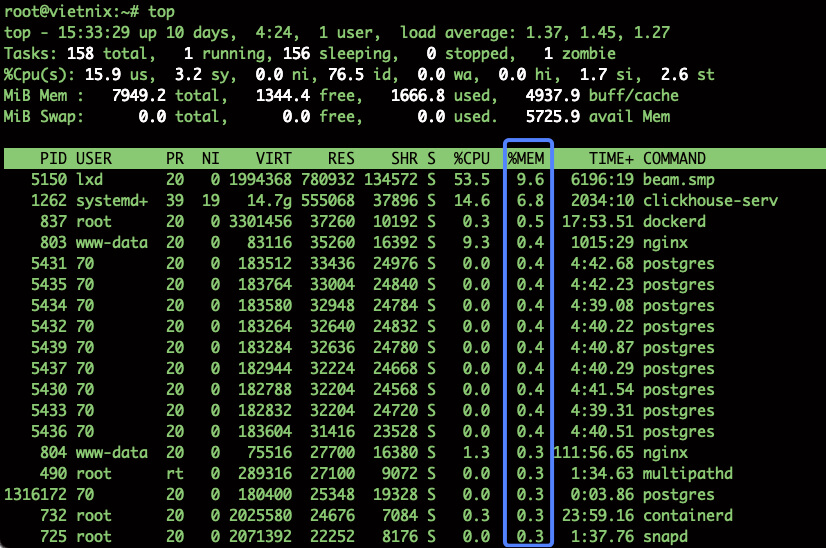Click the multipathd process command
826x548 pixels.
click(687, 473)
